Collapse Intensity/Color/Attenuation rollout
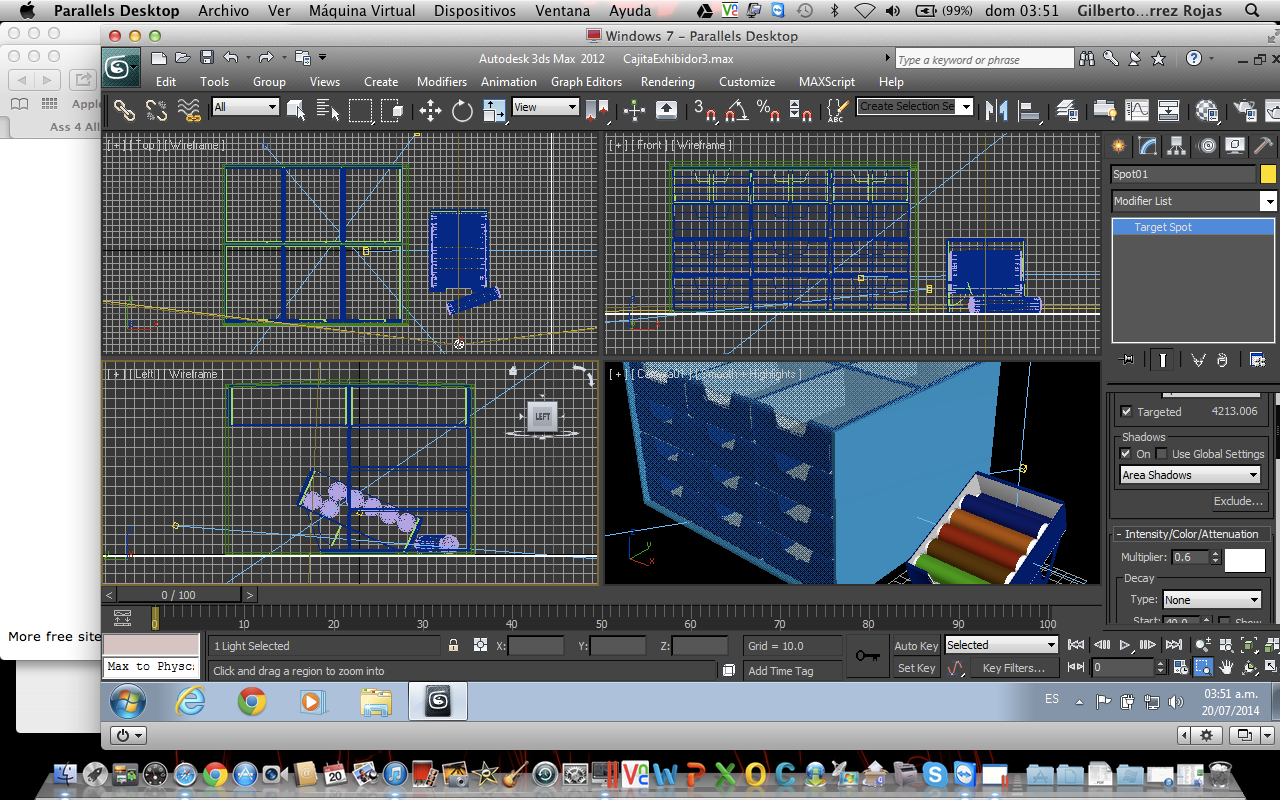Image resolution: width=1280 pixels, height=800 pixels. tap(1191, 534)
